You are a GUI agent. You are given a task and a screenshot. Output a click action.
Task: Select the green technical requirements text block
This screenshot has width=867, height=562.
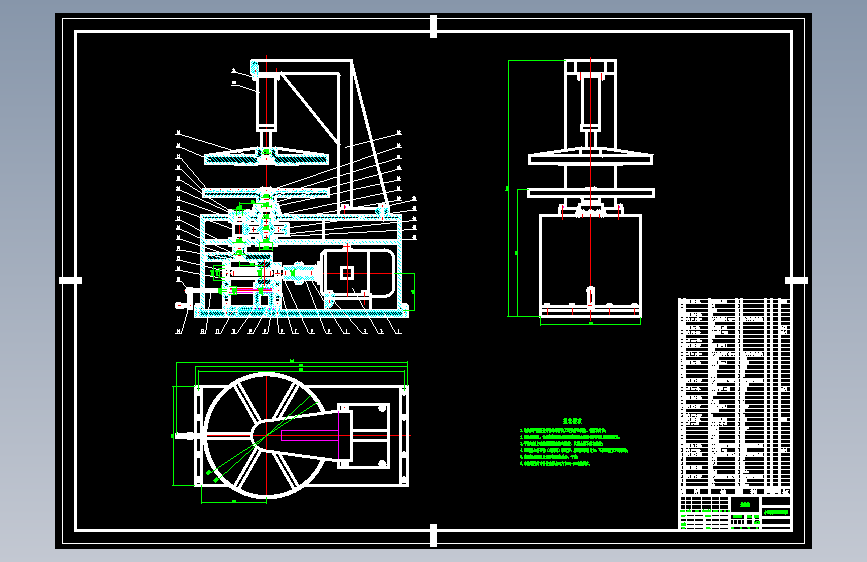click(573, 443)
